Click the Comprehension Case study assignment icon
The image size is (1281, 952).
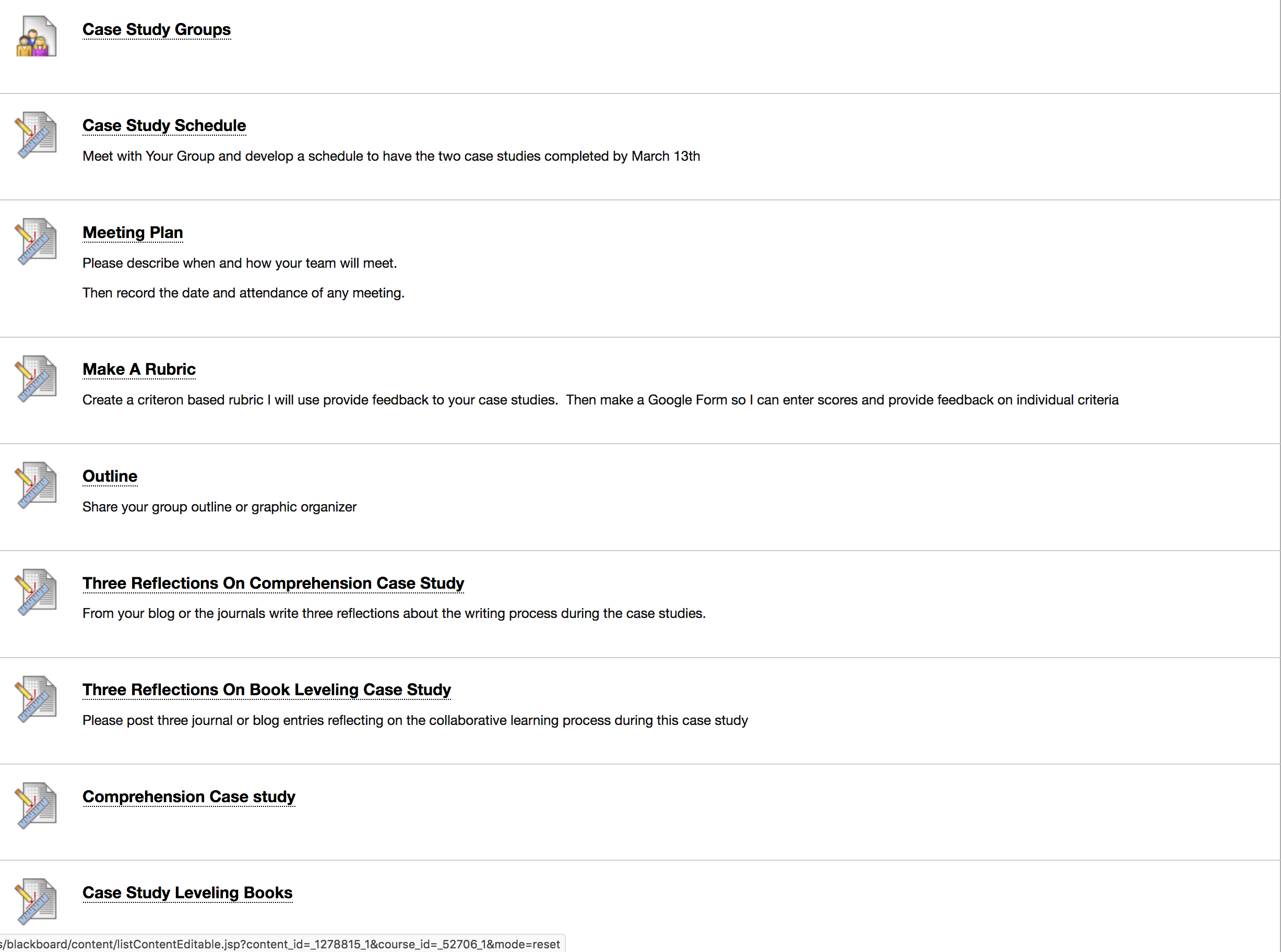35,806
